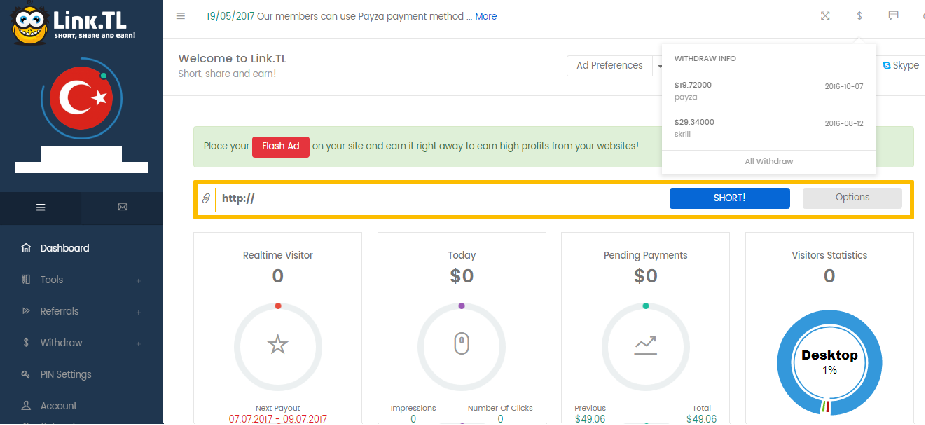This screenshot has width=925, height=425.
Task: Expand the Withdraw submenu arrow
Action: click(x=139, y=344)
